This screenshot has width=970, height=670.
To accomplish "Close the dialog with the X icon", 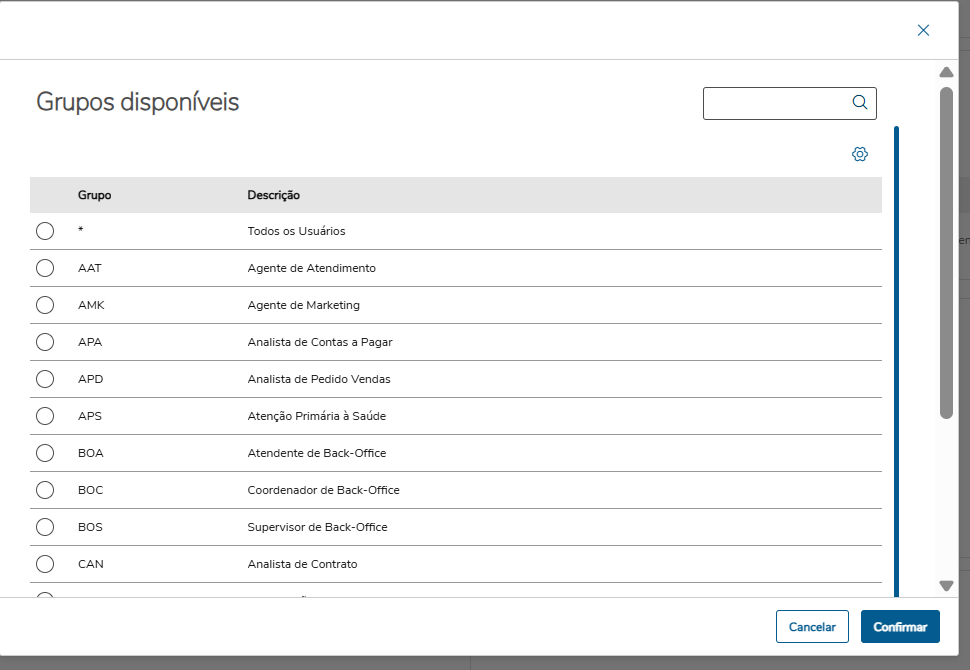I will pyautogui.click(x=923, y=30).
